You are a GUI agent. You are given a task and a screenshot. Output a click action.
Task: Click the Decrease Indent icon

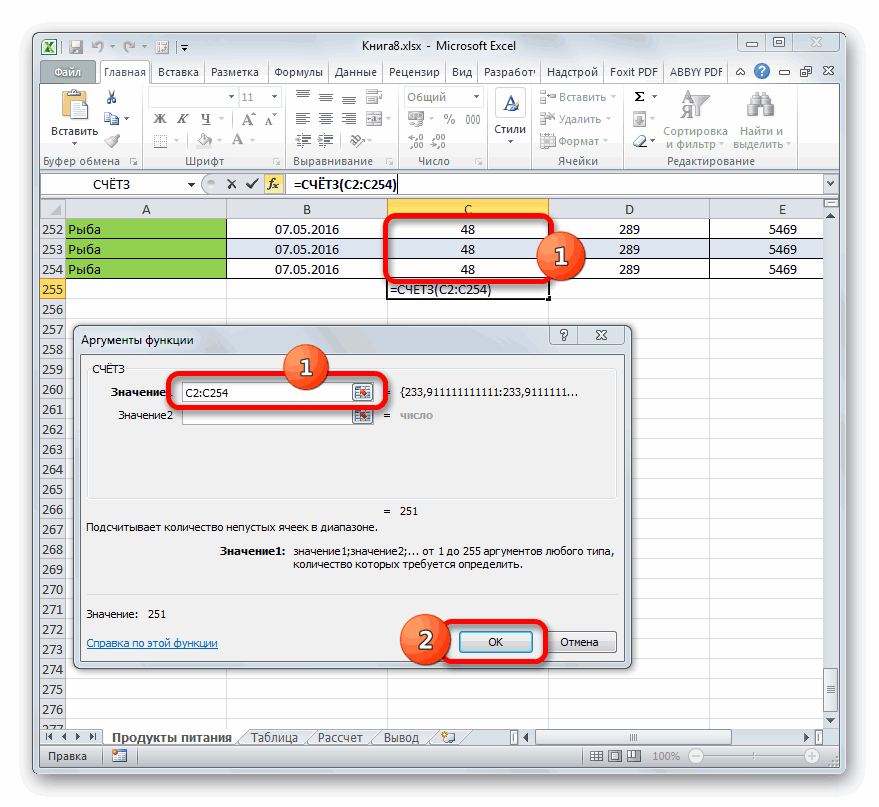coord(303,140)
